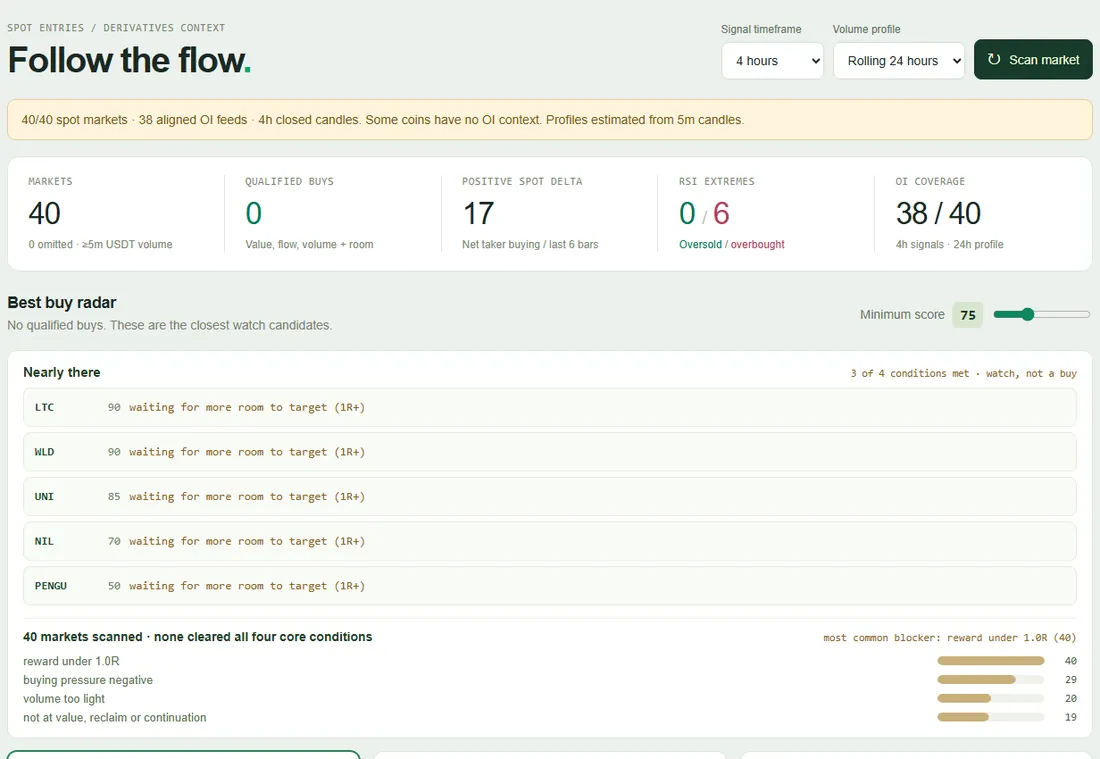Click the 4h signals 24h profile caption
The width and height of the screenshot is (1100, 759).
click(949, 244)
